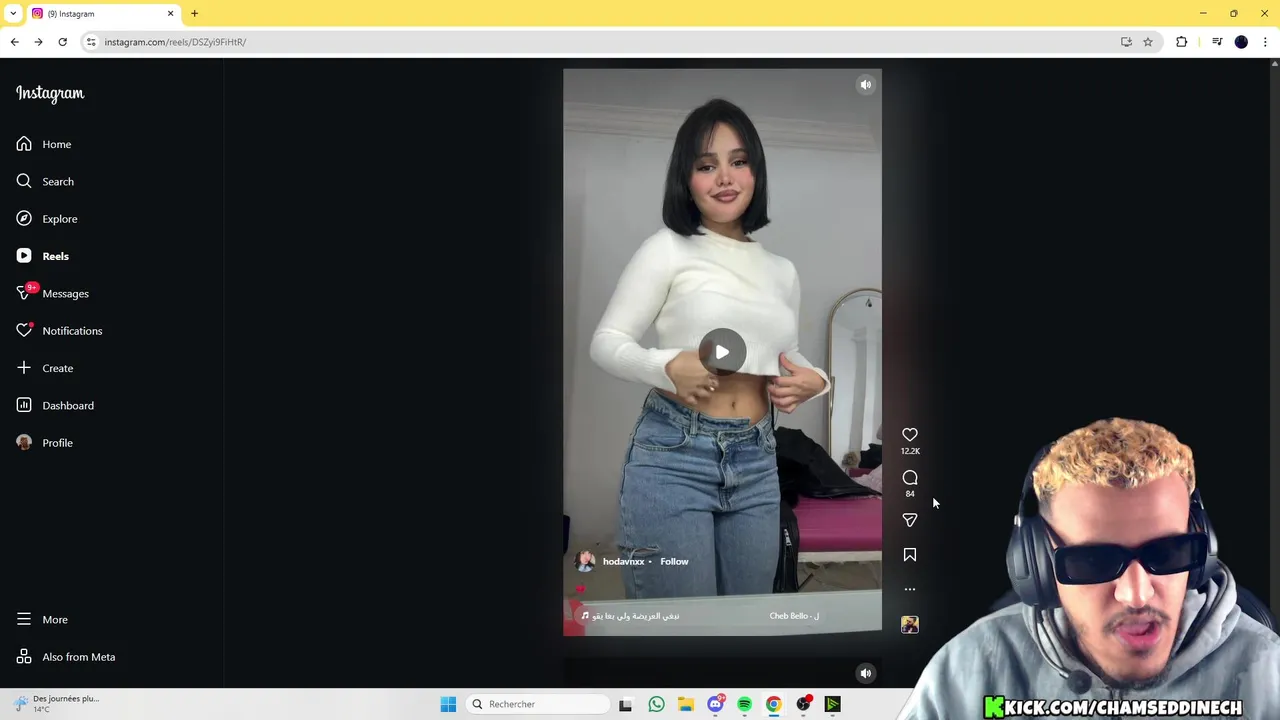This screenshot has height=720, width=1280.
Task: Open the green arrow app on taskbar
Action: tap(832, 704)
